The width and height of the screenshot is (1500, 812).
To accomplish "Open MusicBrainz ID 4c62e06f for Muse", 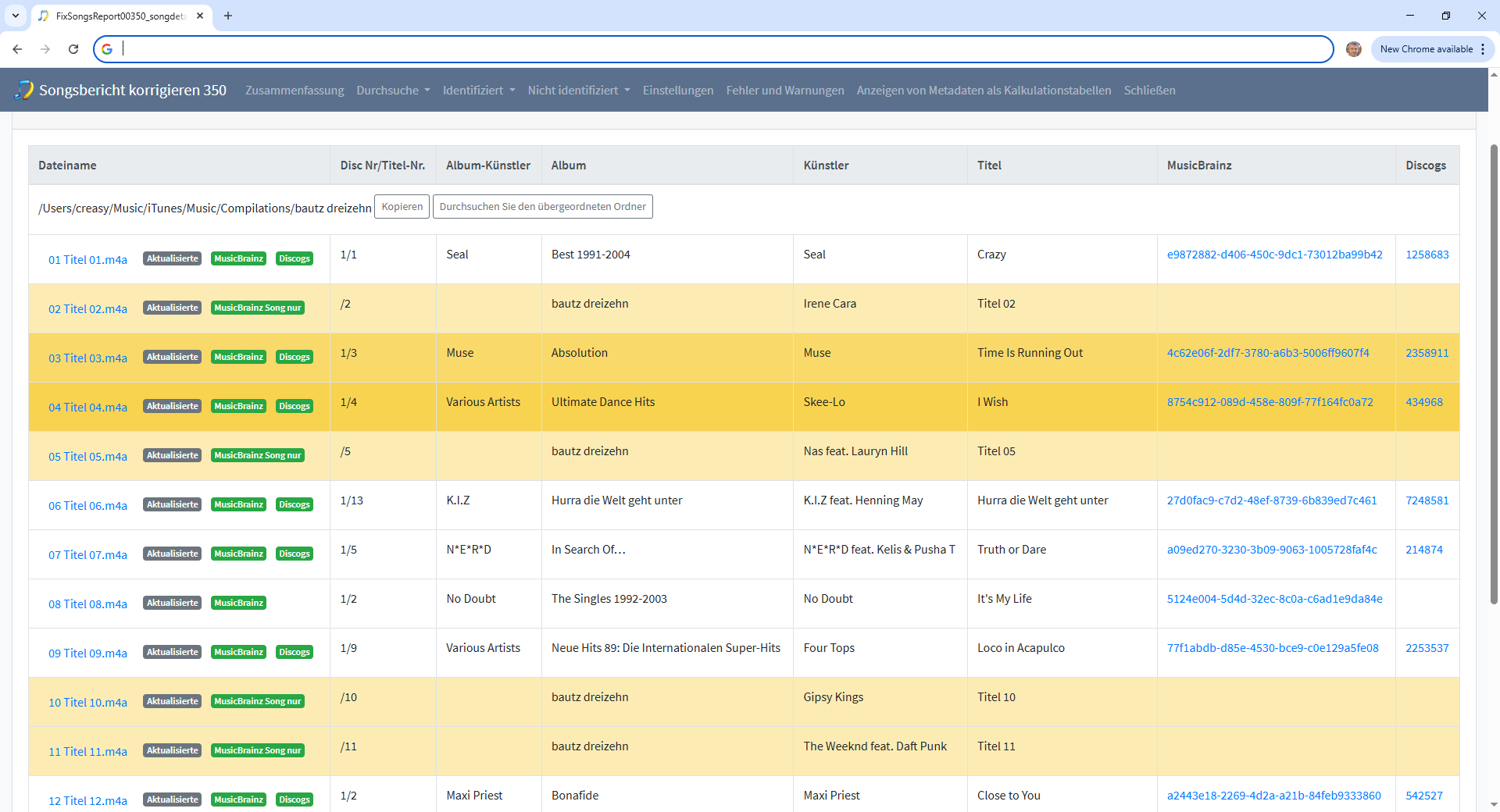I will [1268, 353].
